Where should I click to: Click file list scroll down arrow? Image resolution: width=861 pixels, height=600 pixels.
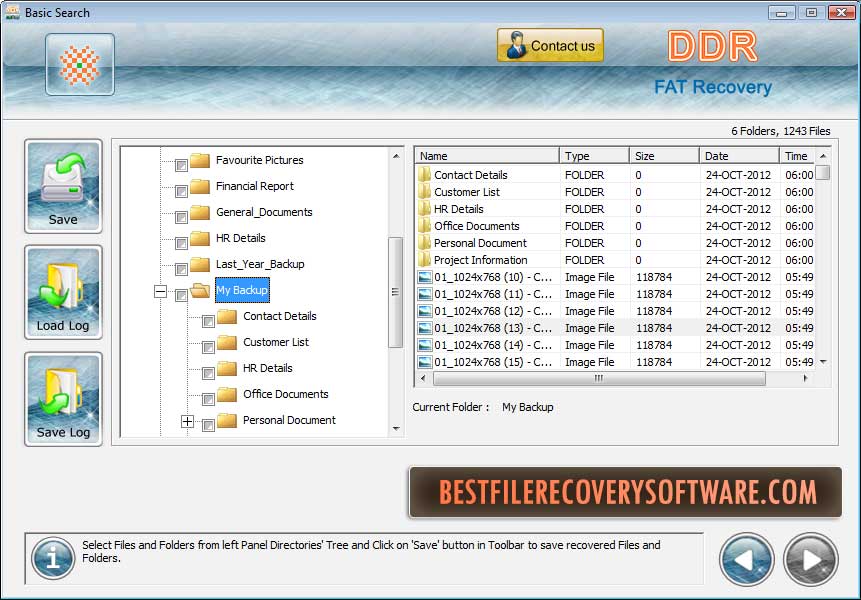[823, 362]
